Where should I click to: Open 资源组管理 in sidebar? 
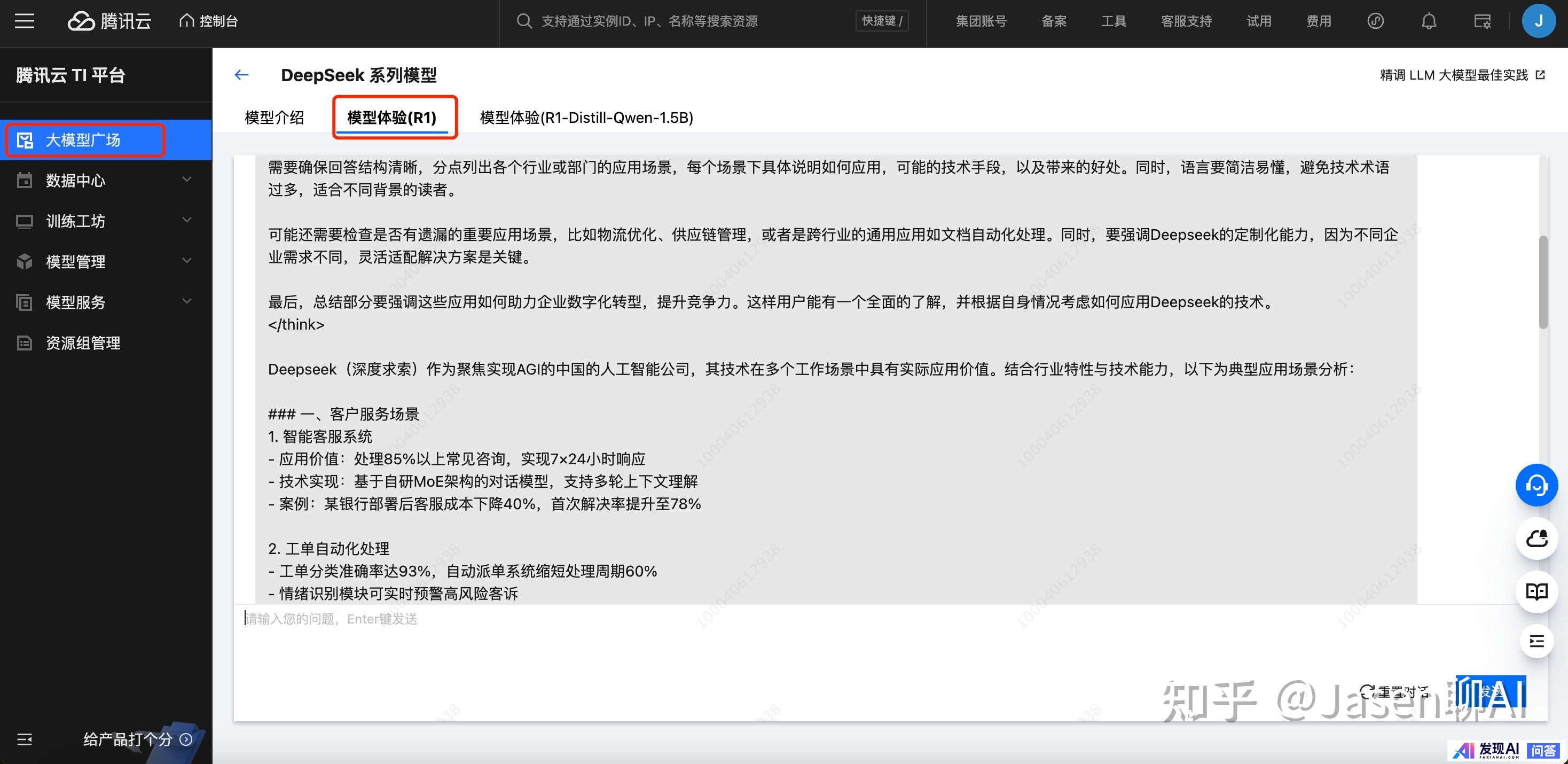point(106,343)
